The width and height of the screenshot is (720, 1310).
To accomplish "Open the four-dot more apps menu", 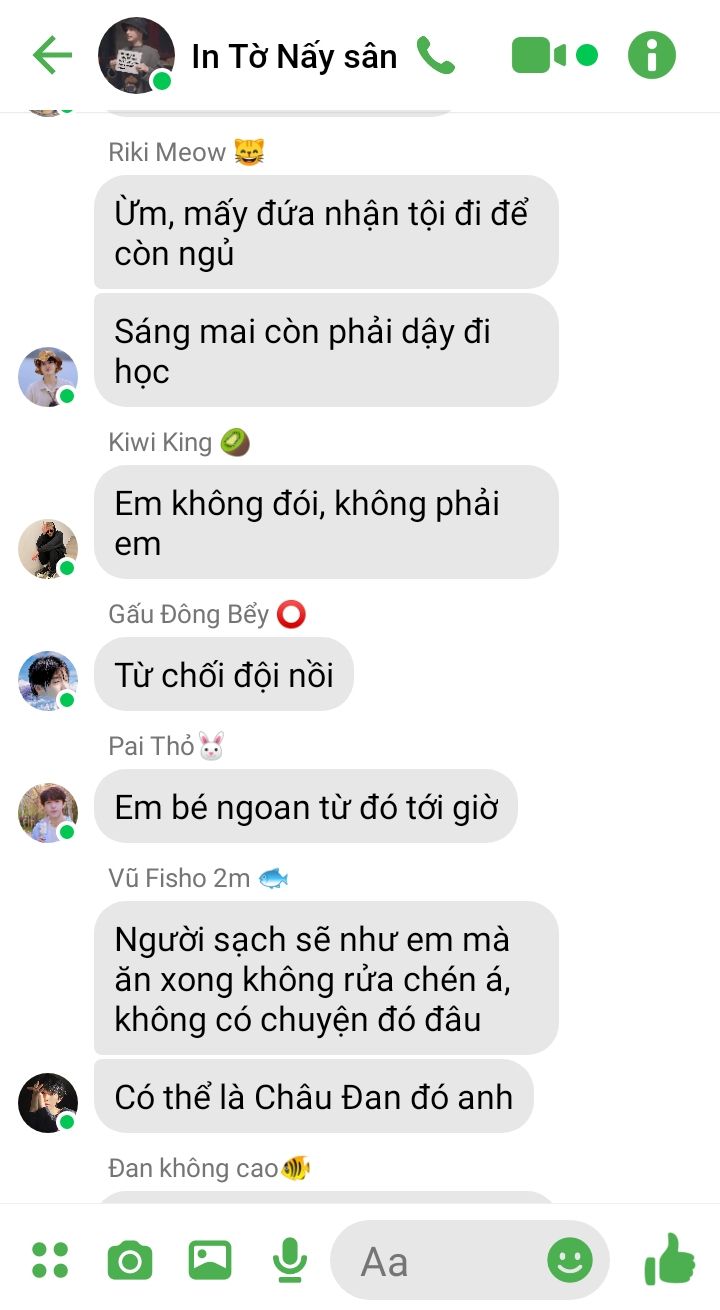I will [50, 1260].
